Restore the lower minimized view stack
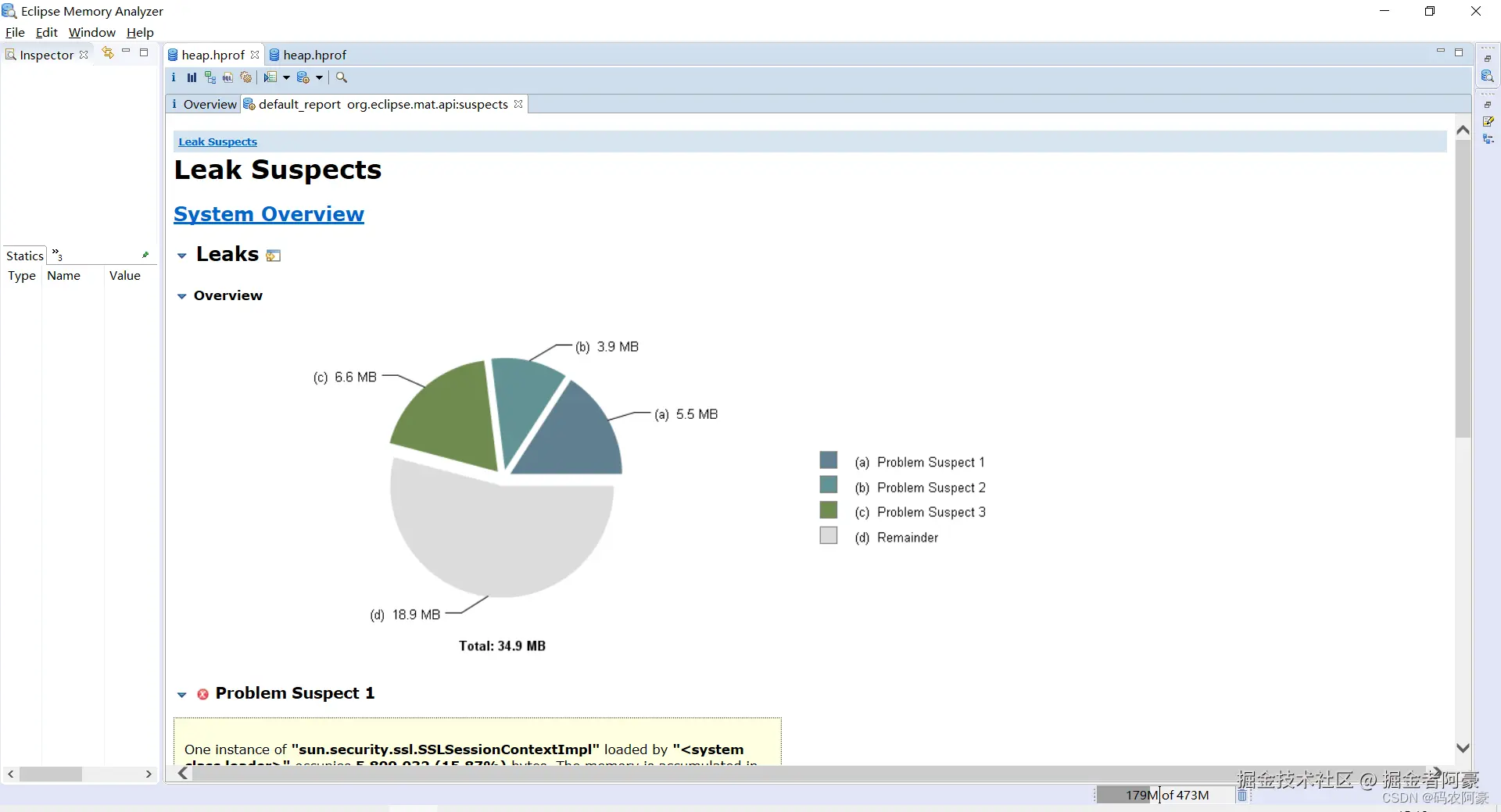This screenshot has height=812, width=1501. coord(1488,105)
